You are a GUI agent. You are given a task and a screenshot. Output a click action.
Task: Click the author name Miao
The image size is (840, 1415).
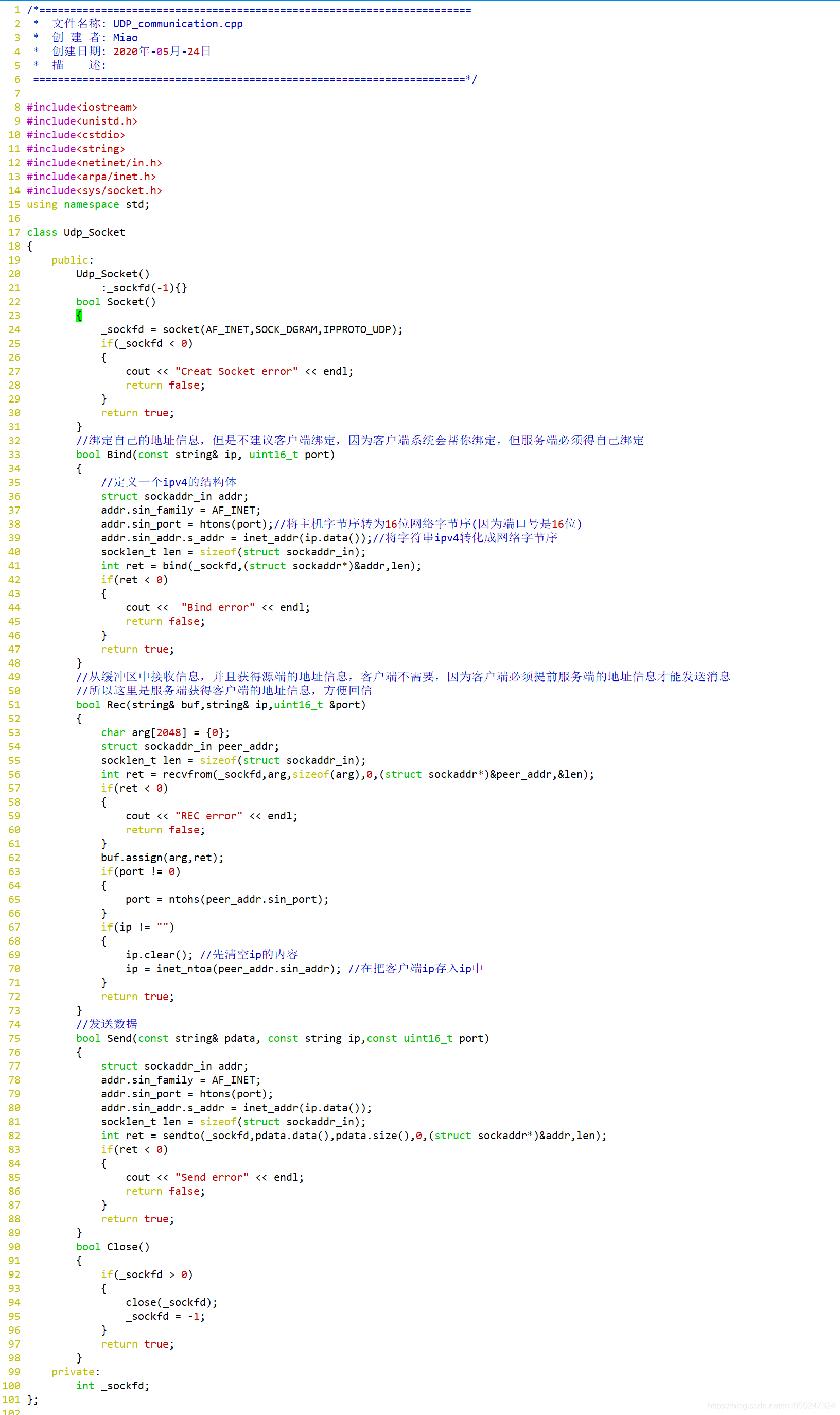click(x=125, y=38)
